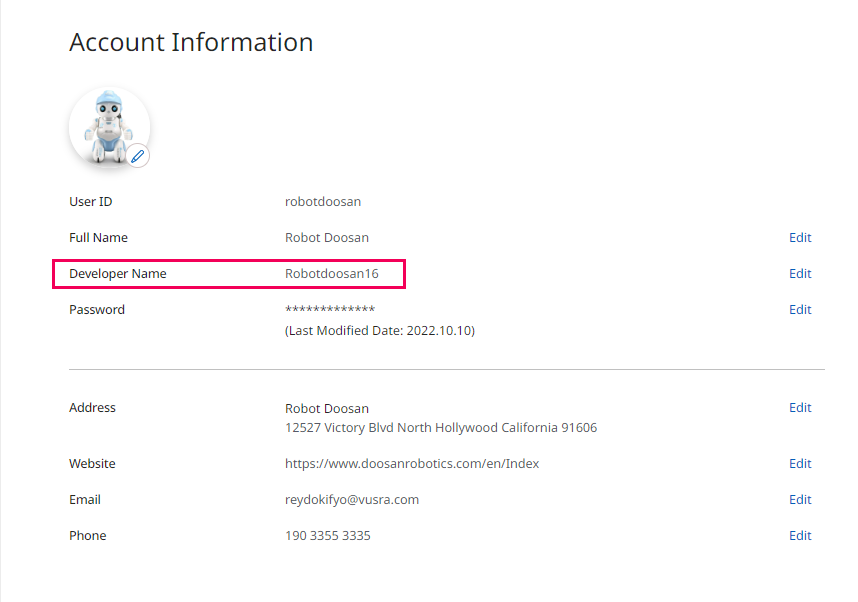The height and width of the screenshot is (602, 858).
Task: Click the Account Information page heading
Action: pyautogui.click(x=190, y=42)
